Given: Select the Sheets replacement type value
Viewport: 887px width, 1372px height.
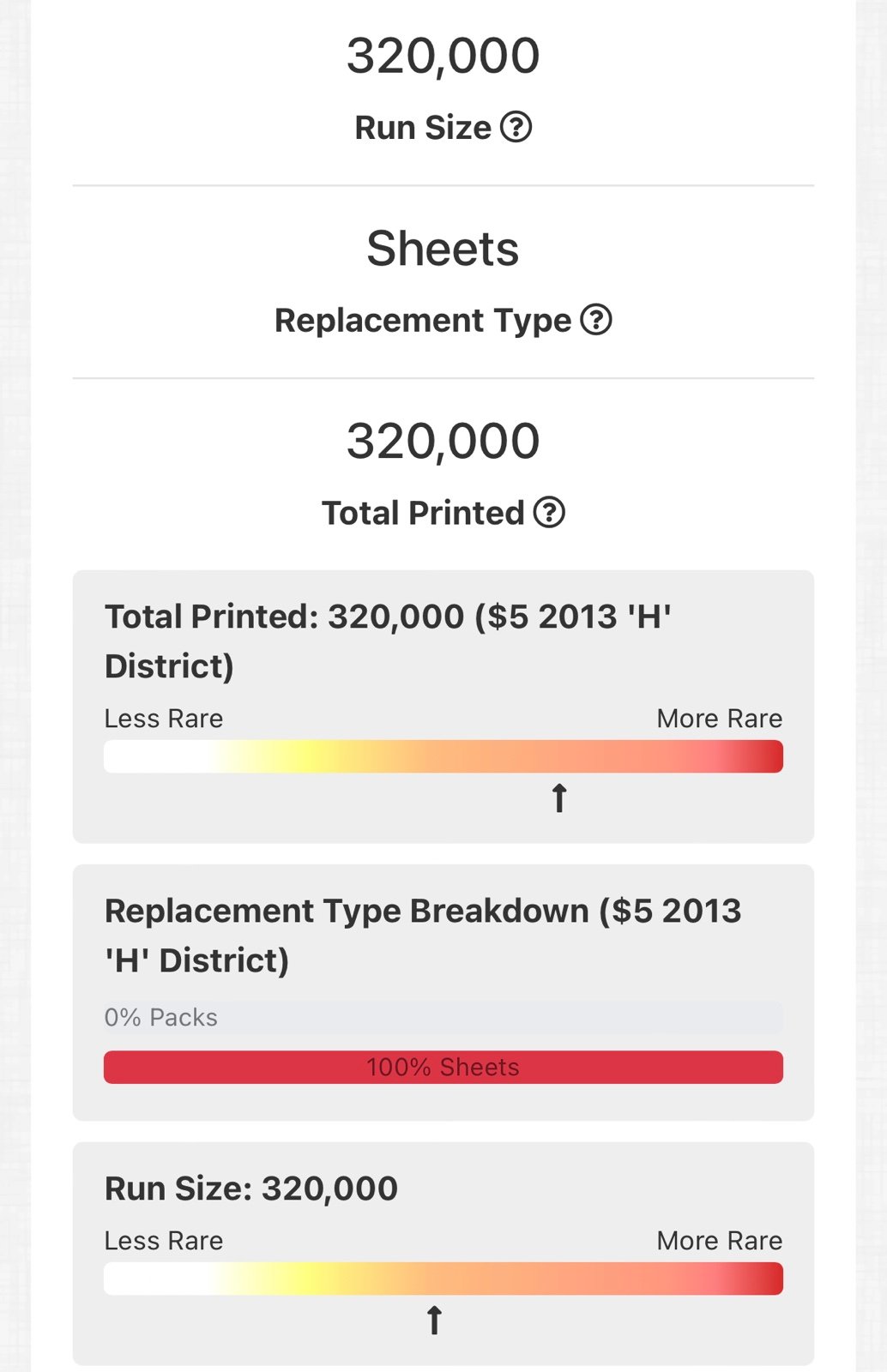Looking at the screenshot, I should (443, 249).
